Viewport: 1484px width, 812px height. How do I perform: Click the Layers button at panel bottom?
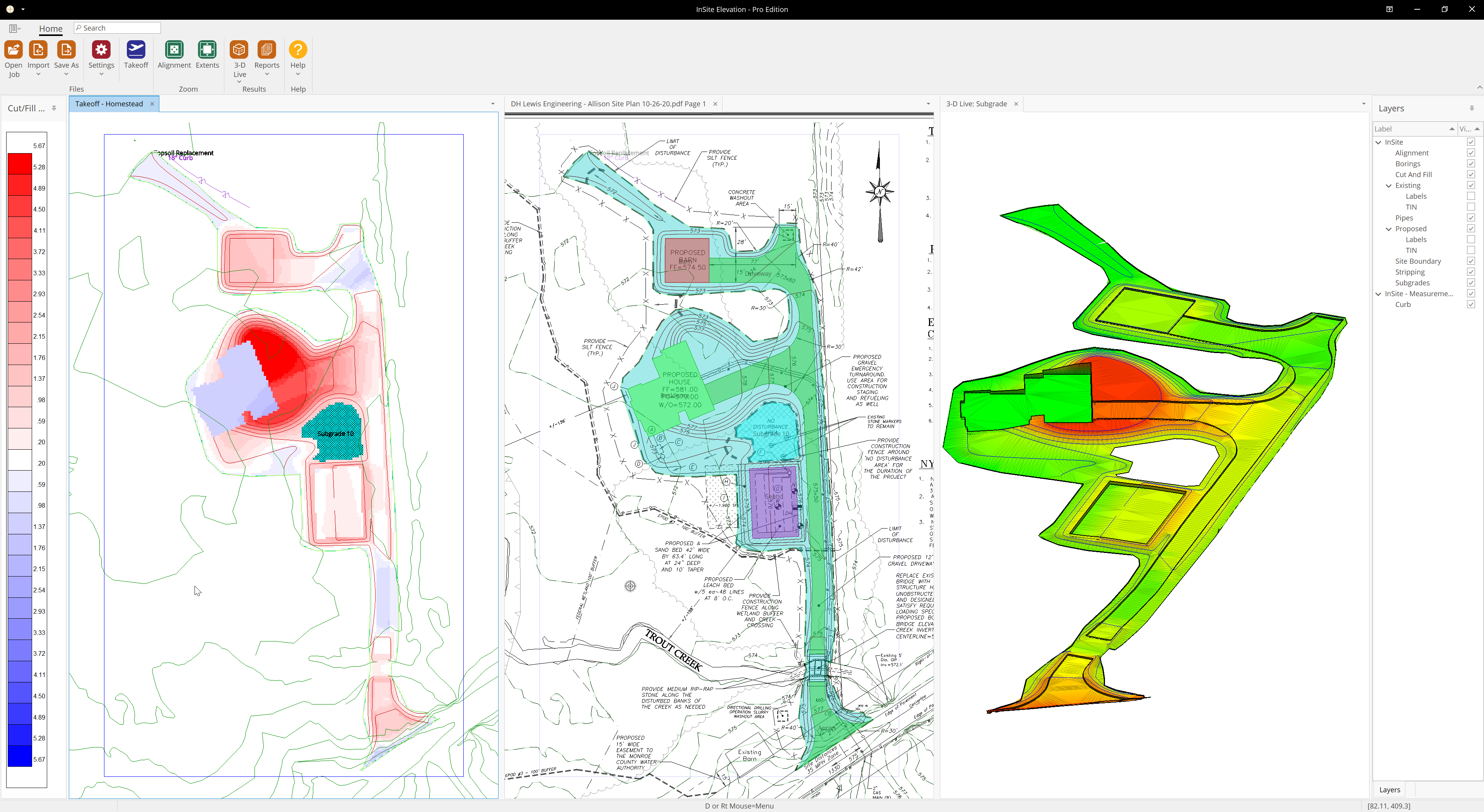pos(1389,790)
